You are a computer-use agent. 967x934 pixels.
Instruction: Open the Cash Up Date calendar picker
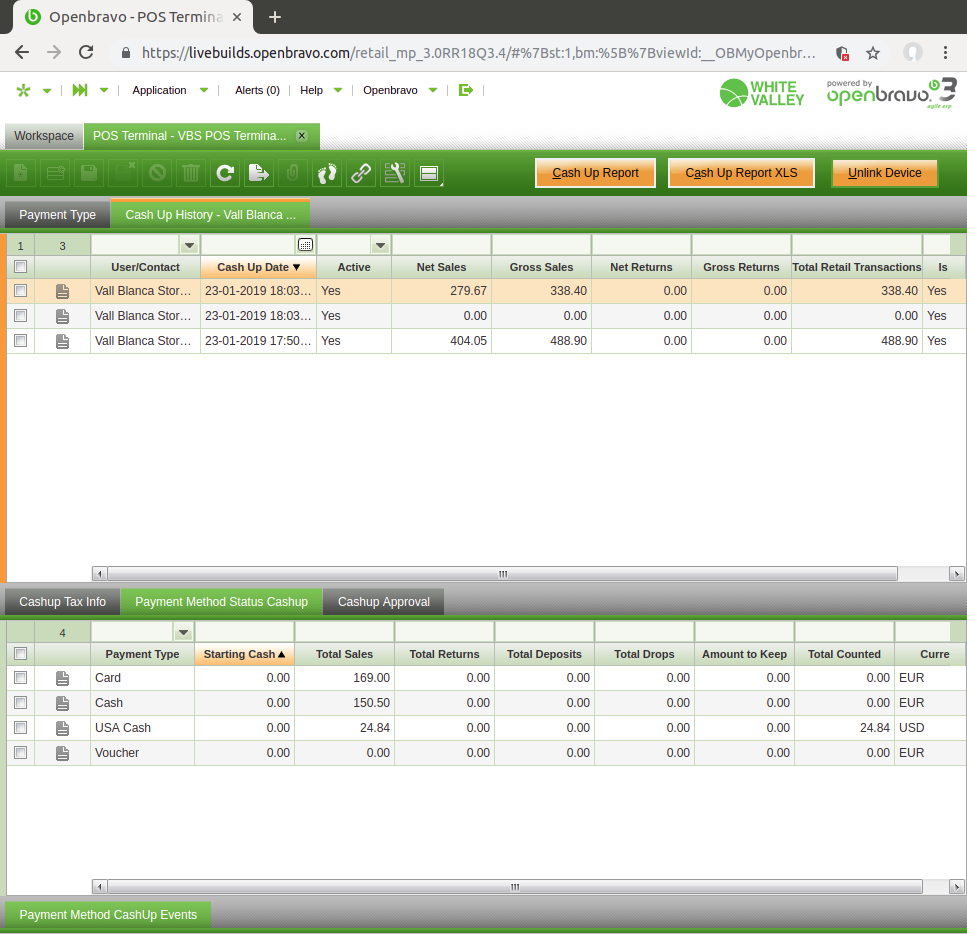click(306, 245)
